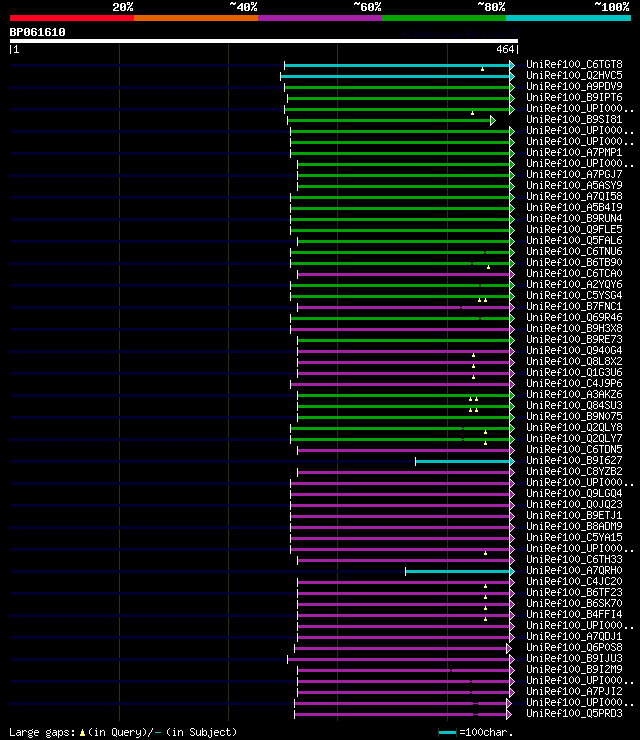Select the UniRef100_Q5FAL6 label
The image size is (640, 740).
tap(574, 241)
